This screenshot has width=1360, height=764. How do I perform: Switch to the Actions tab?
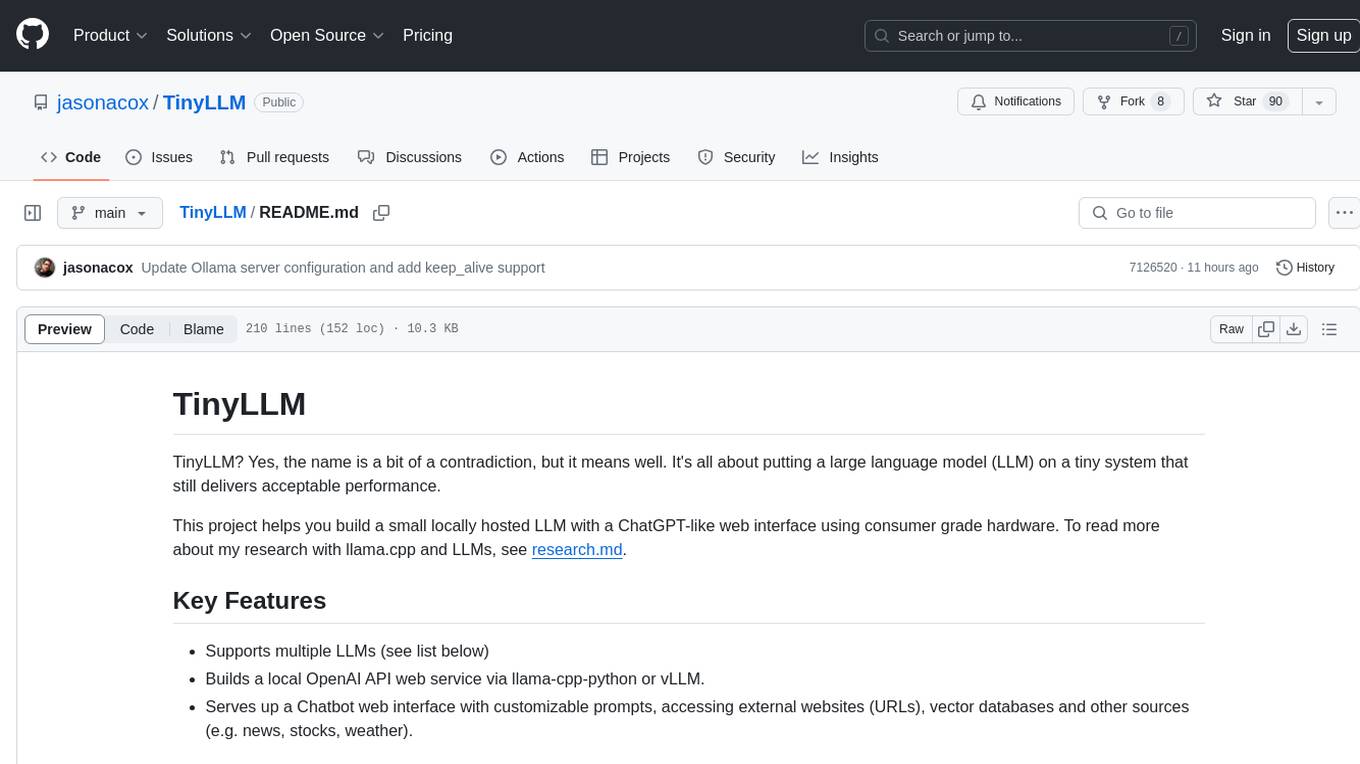tap(527, 157)
